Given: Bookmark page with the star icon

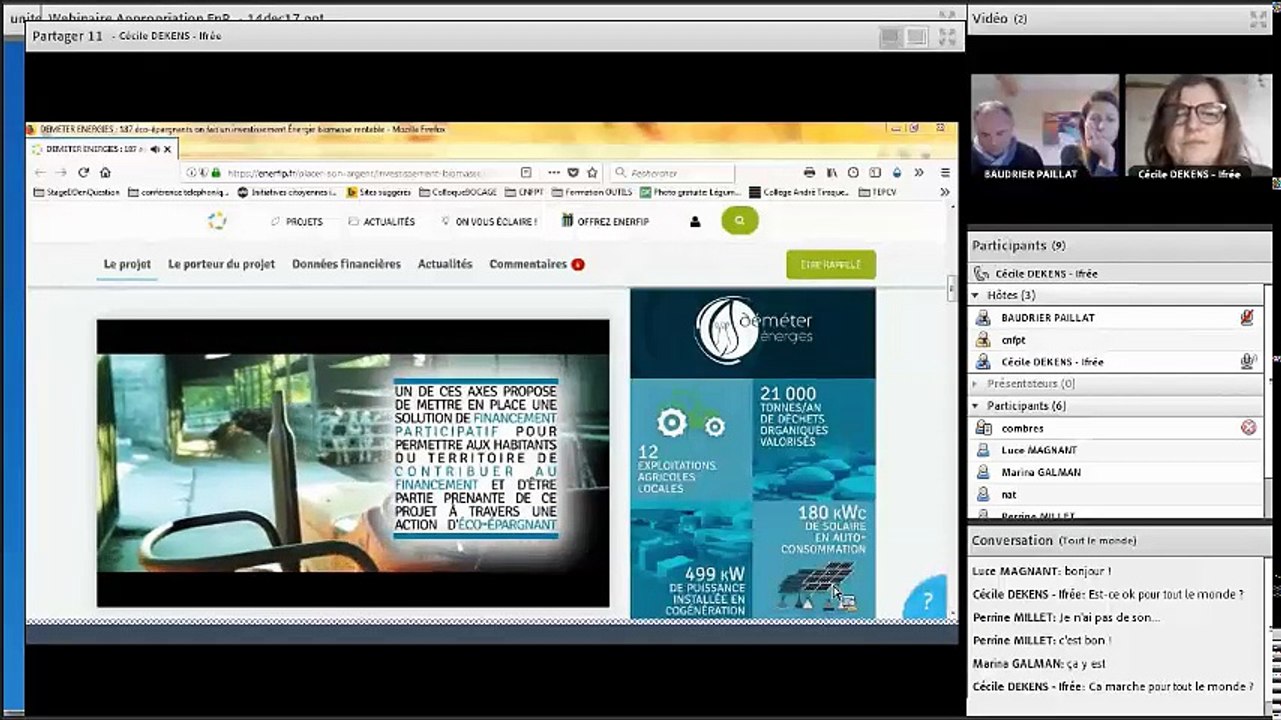Looking at the screenshot, I should pyautogui.click(x=592, y=173).
